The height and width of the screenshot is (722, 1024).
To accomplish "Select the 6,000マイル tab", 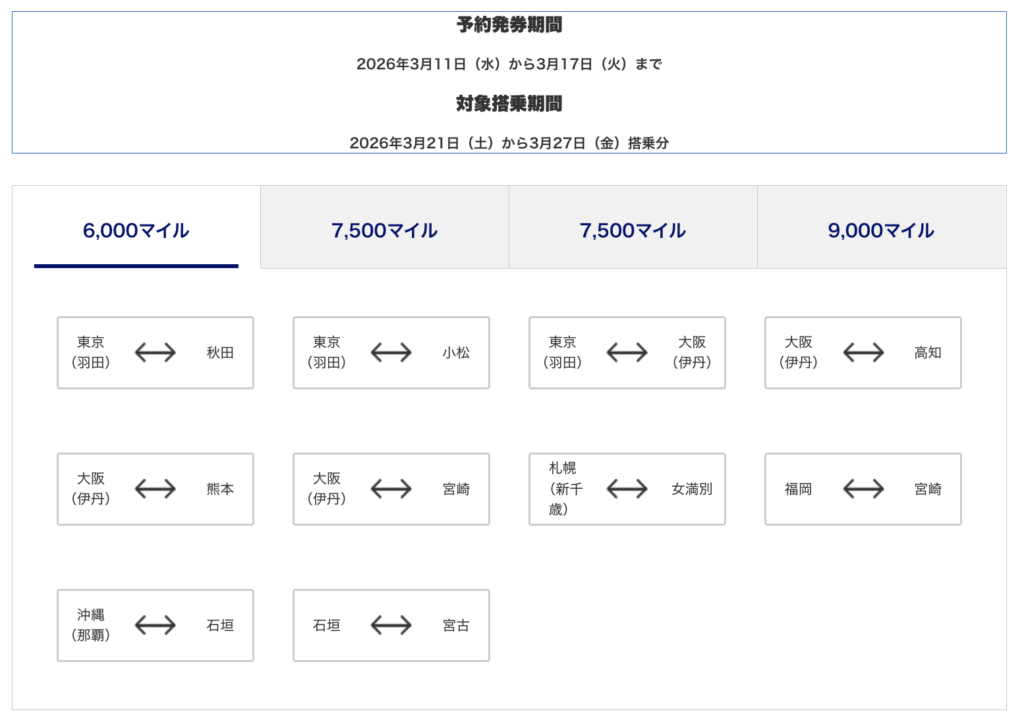I will coord(136,230).
